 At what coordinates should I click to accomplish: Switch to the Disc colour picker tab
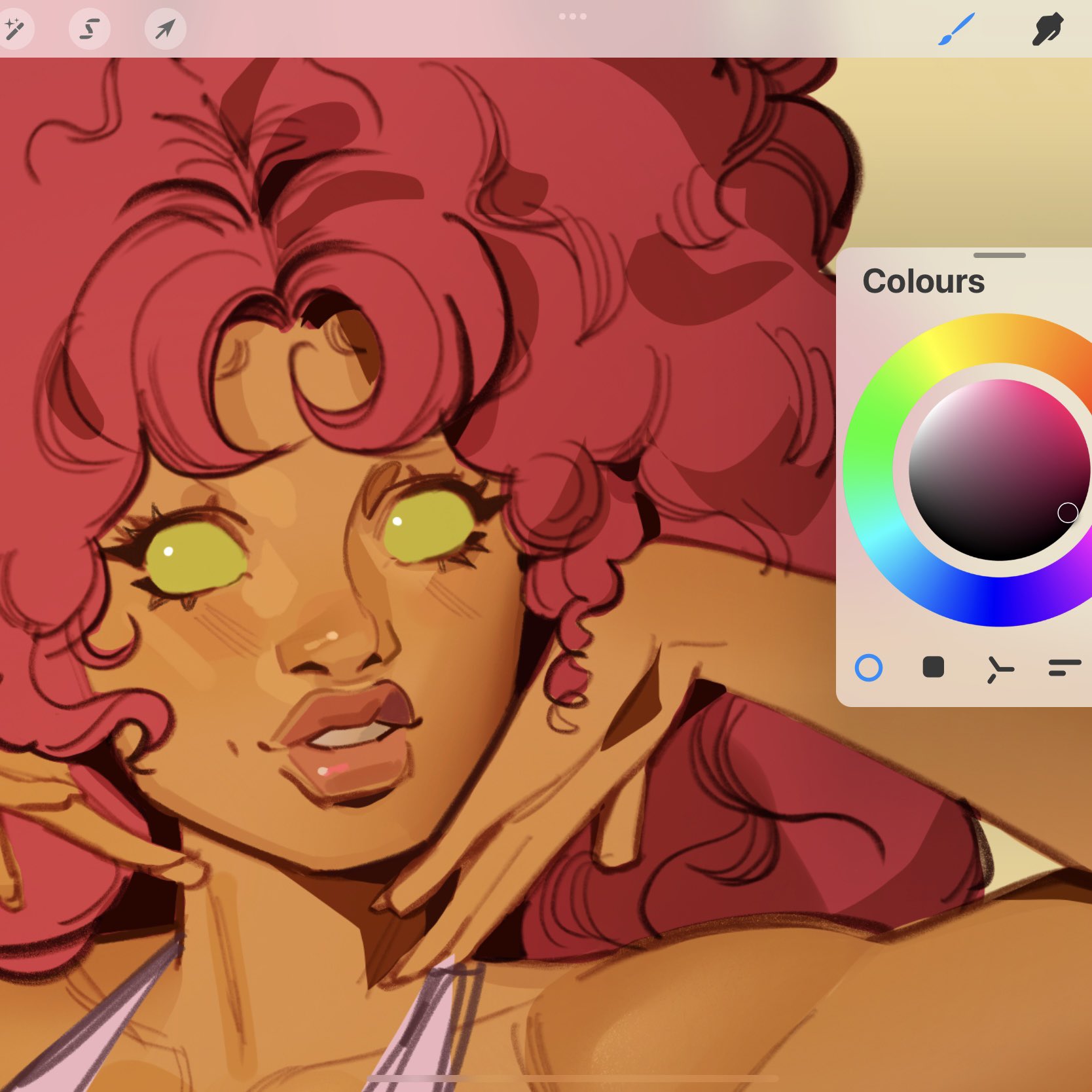[869, 668]
